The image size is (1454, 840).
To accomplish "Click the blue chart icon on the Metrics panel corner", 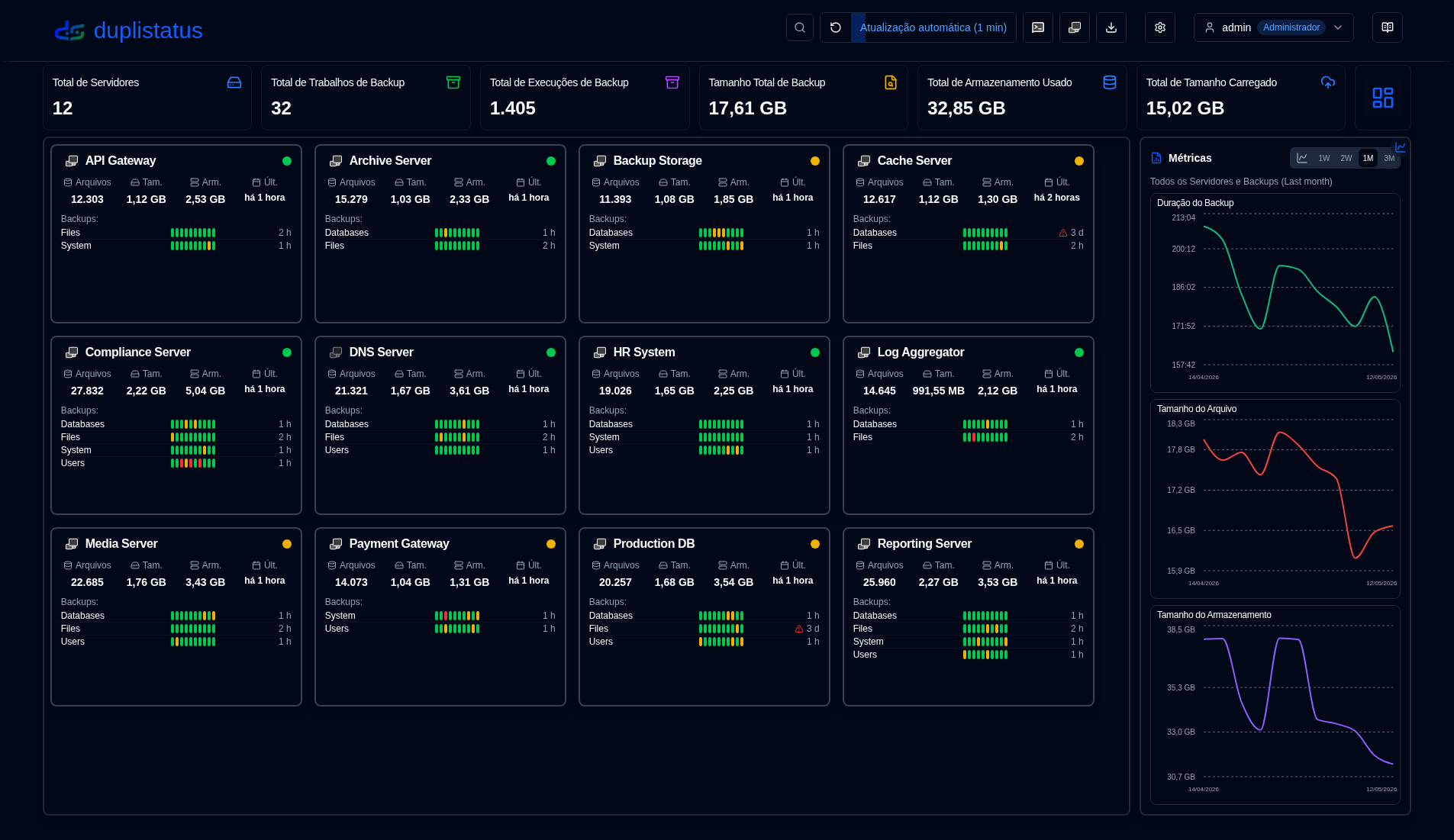I will [1401, 147].
